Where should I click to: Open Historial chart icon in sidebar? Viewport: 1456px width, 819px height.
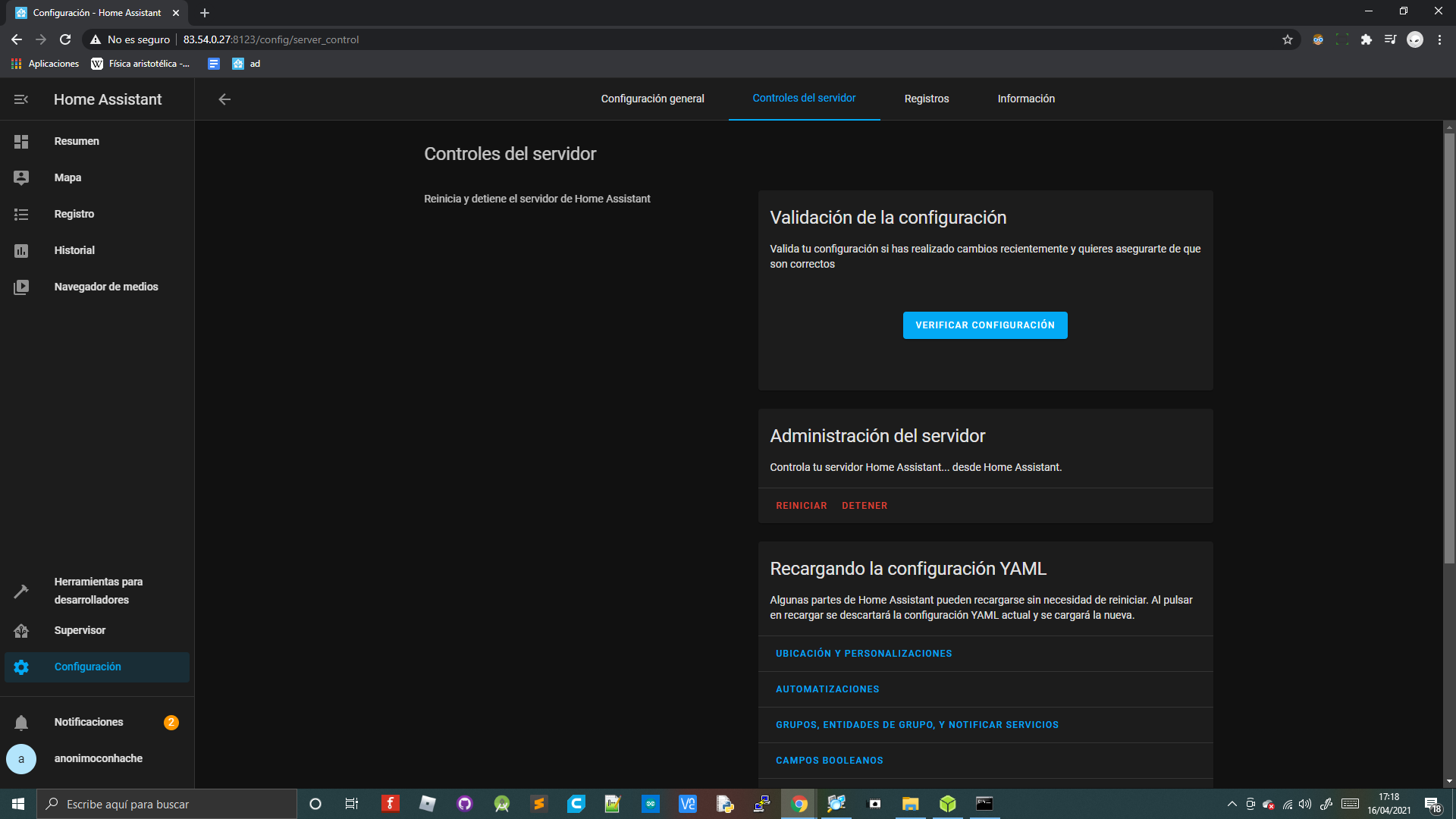tap(21, 251)
